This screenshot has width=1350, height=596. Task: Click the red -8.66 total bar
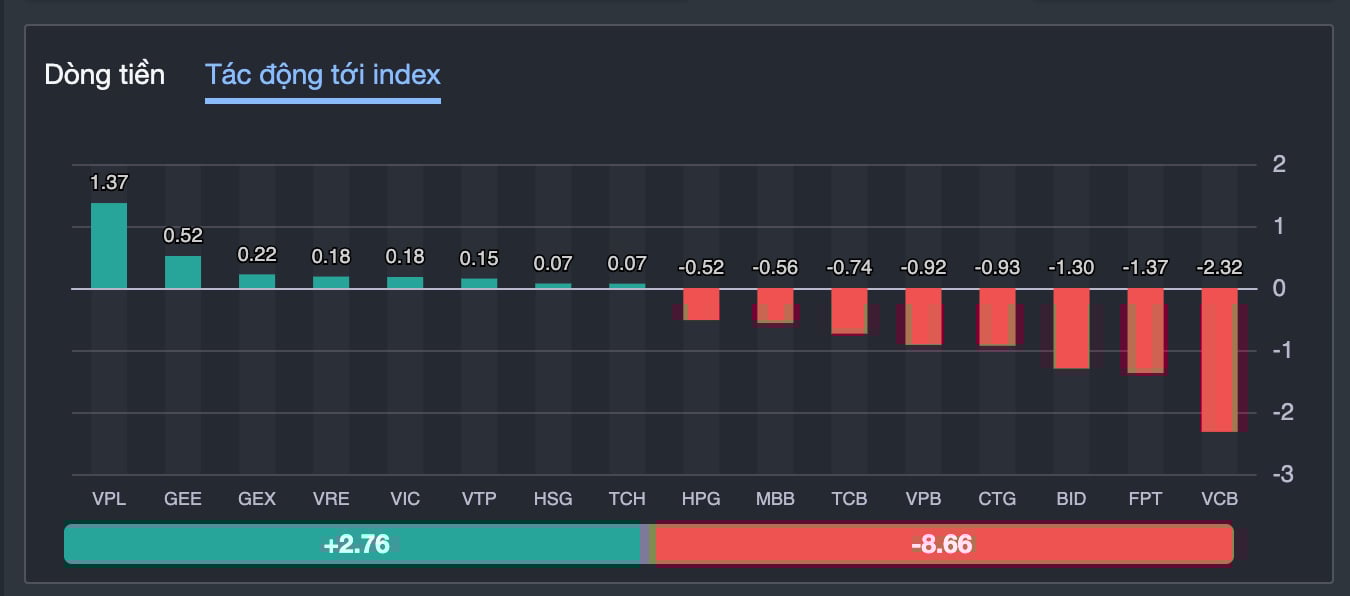(x=944, y=545)
